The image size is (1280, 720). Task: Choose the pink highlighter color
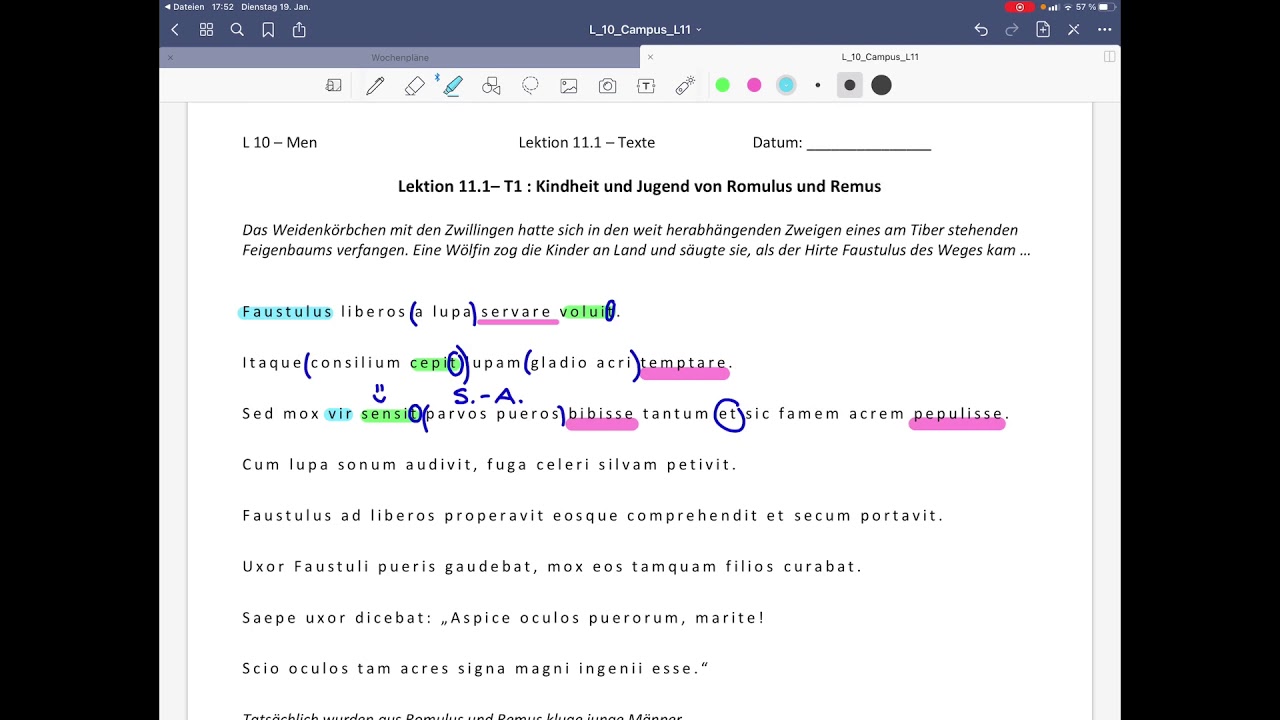tap(754, 86)
